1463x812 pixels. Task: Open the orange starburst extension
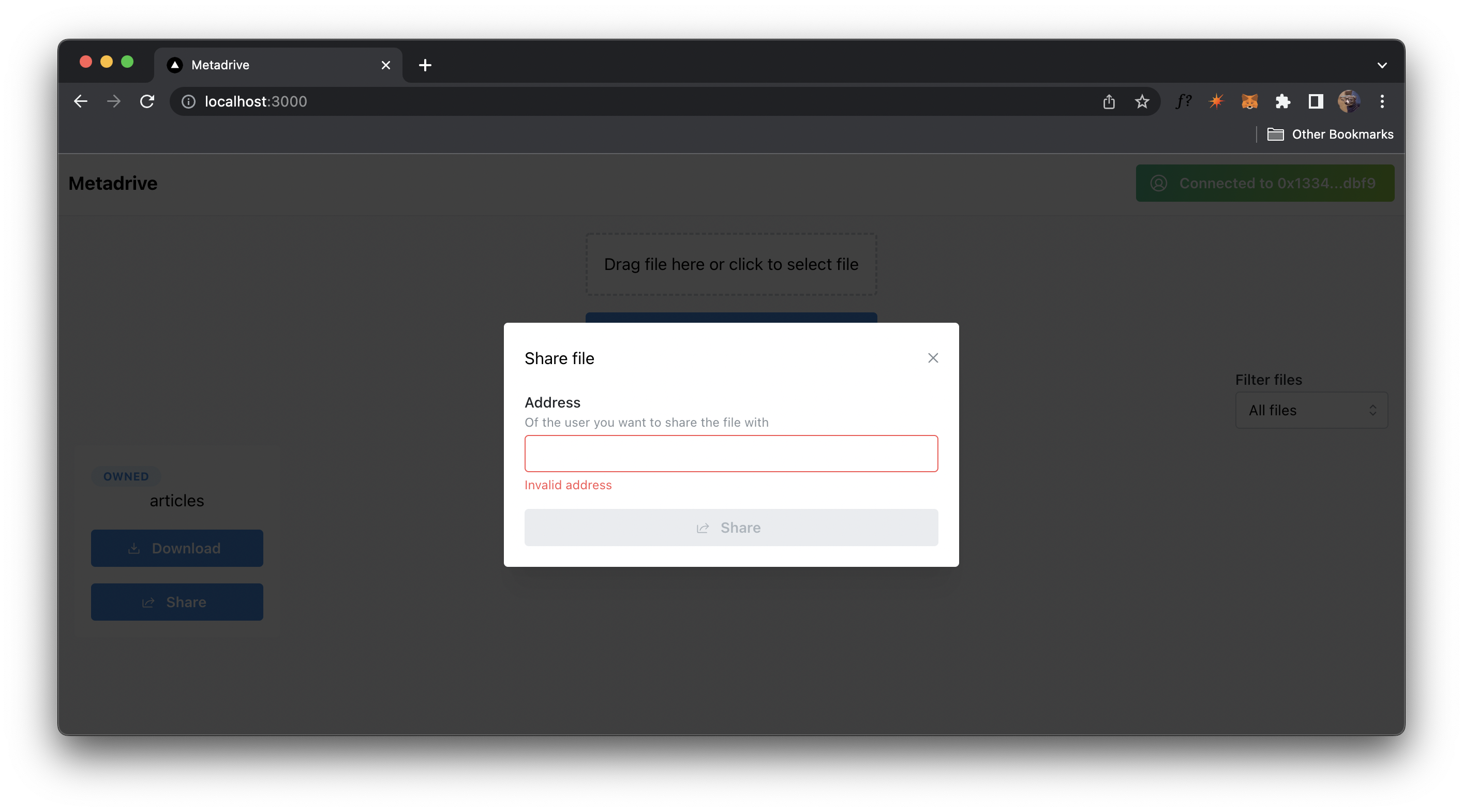click(x=1216, y=102)
